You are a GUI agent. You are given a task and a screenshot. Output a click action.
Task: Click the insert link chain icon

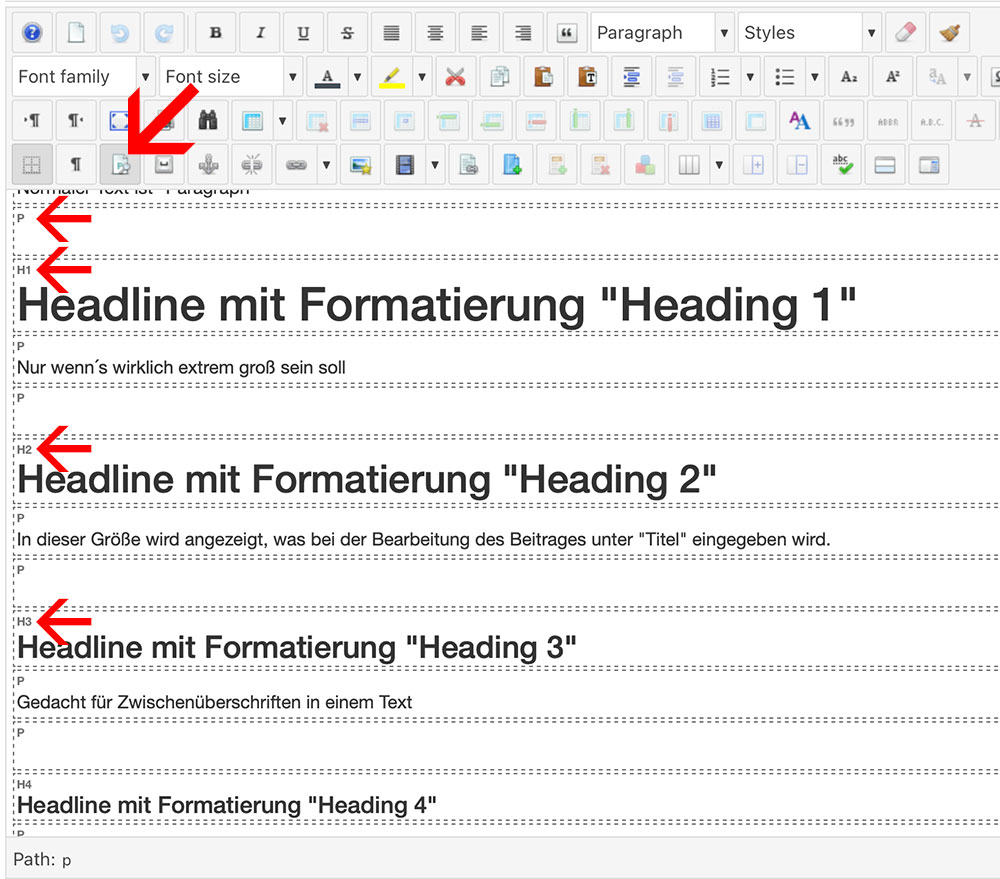(296, 165)
